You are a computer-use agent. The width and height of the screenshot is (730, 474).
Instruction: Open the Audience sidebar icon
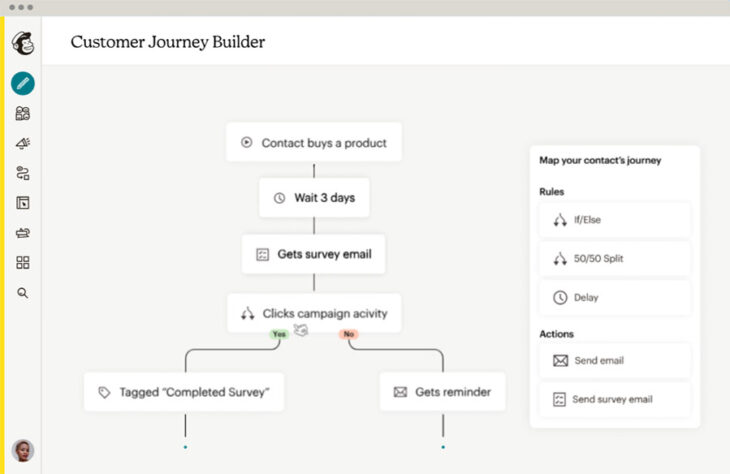22,114
